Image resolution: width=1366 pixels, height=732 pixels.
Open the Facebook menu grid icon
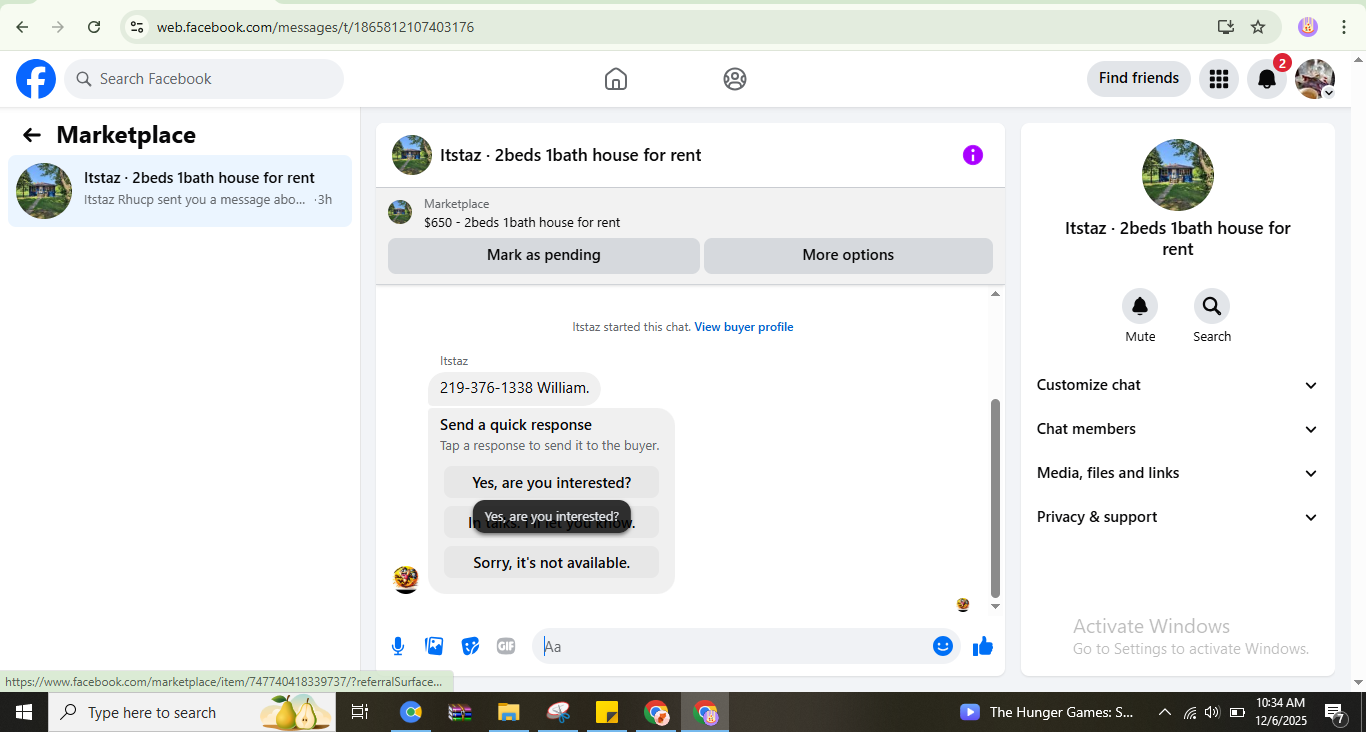coord(1218,79)
